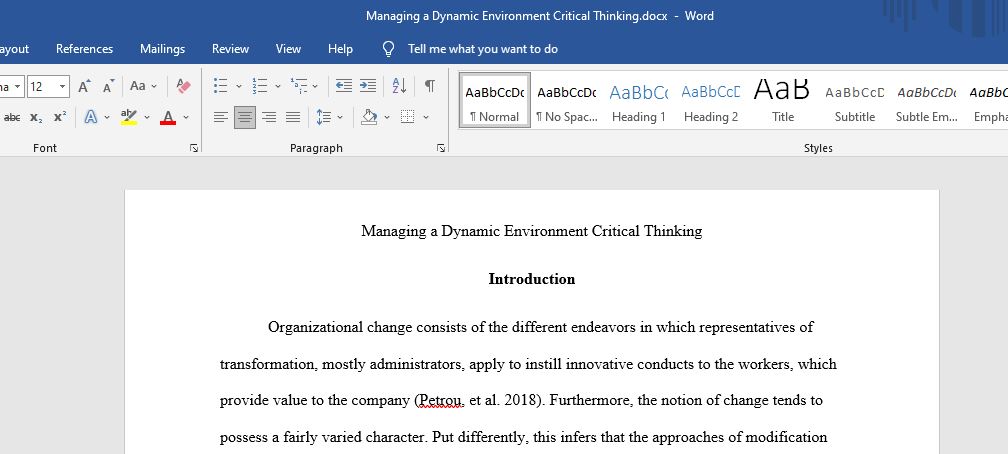Apply strikethrough formatting
The height and width of the screenshot is (454, 1008).
point(12,117)
